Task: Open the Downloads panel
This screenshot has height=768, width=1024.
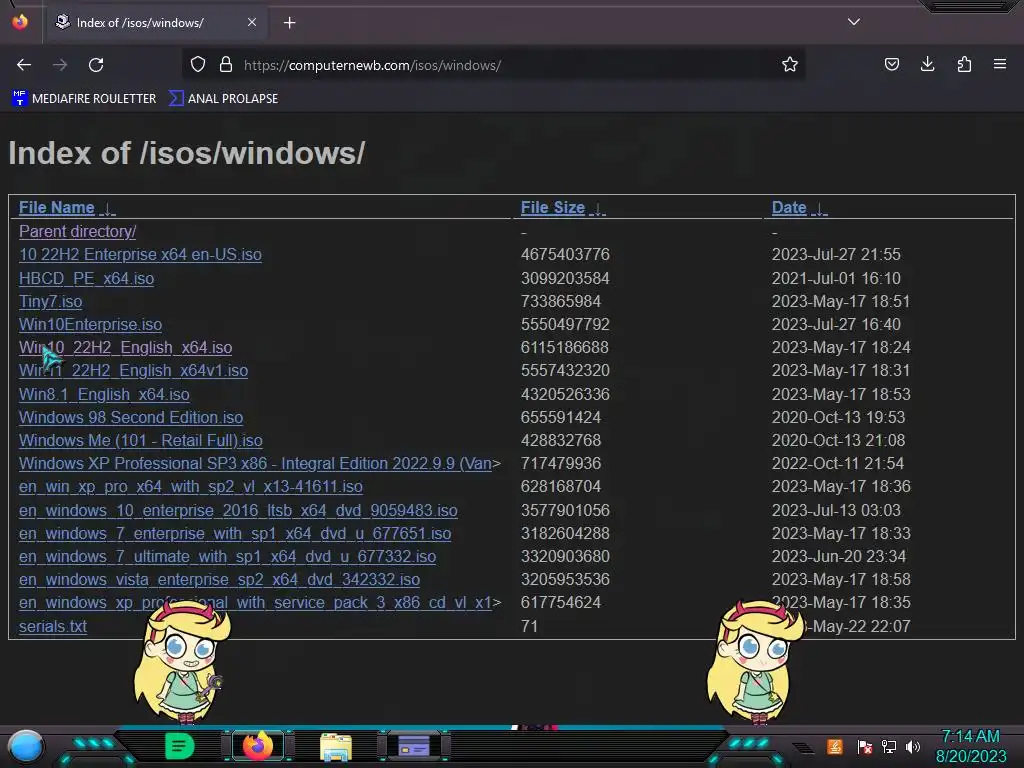Action: click(x=927, y=65)
